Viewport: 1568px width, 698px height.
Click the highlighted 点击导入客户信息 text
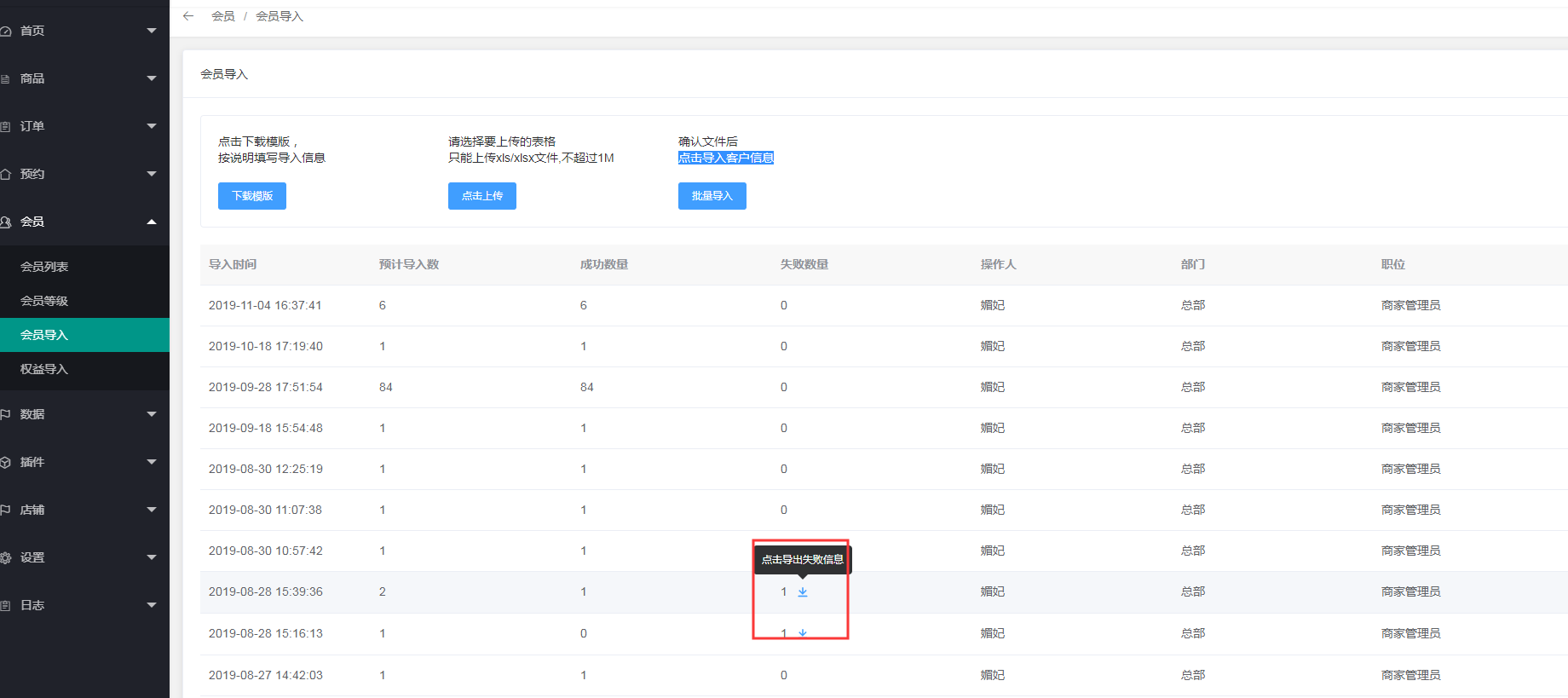(x=726, y=158)
